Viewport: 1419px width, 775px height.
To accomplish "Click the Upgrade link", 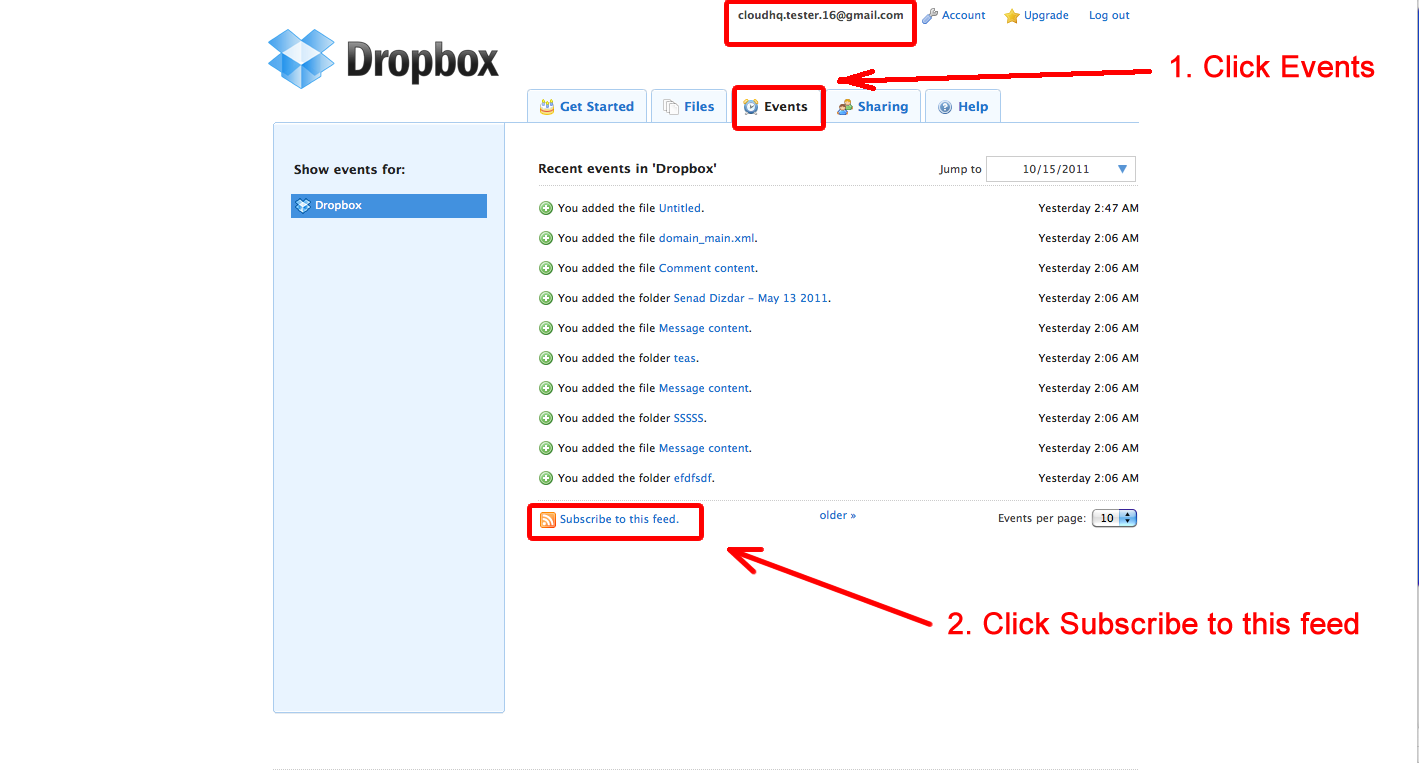I will pyautogui.click(x=1046, y=16).
